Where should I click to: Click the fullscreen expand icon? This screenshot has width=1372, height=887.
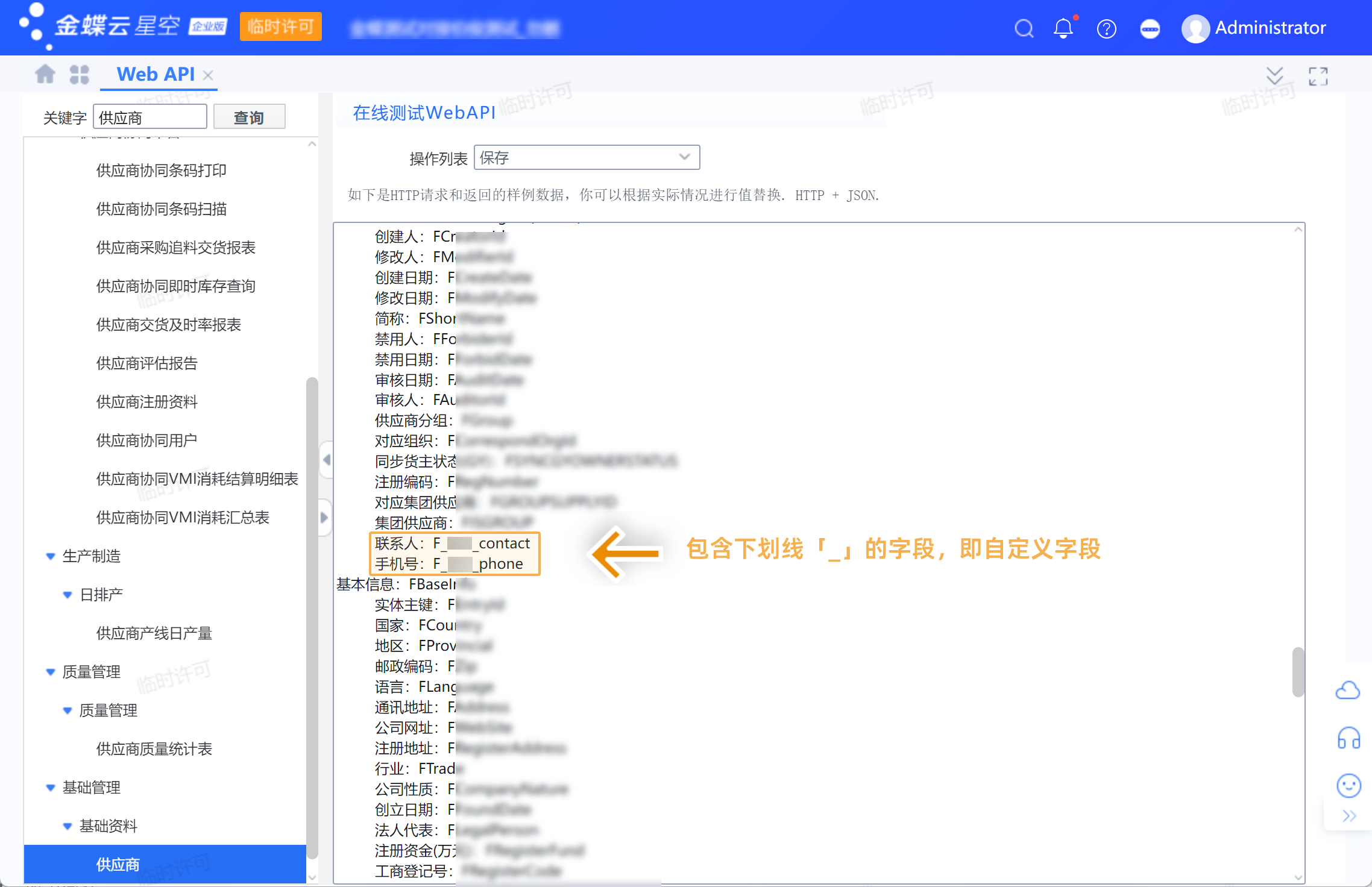[1318, 76]
